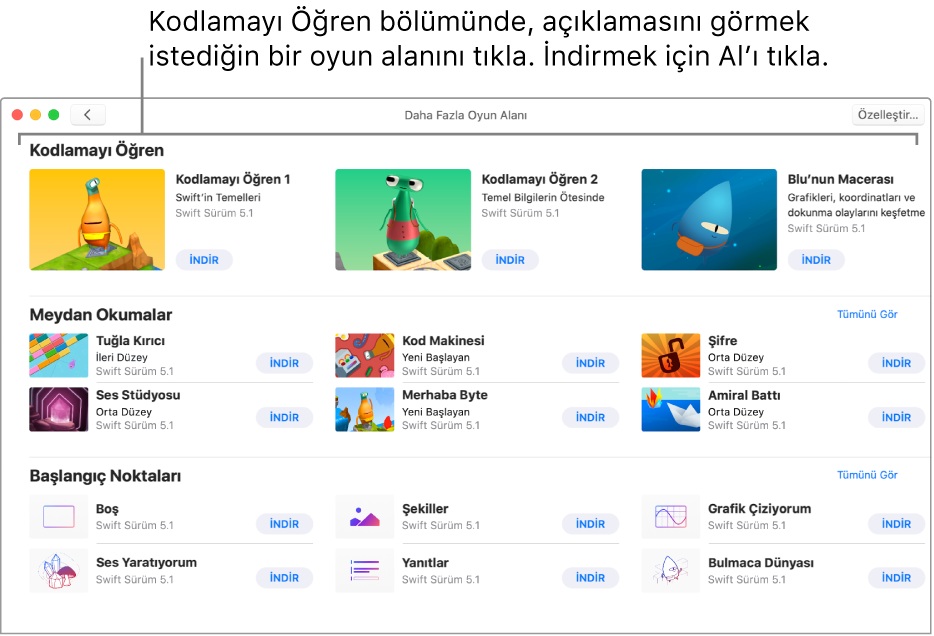Viewport: 934px width, 636px height.
Task: Open the Ses Stüdyosu icon
Action: (59, 409)
